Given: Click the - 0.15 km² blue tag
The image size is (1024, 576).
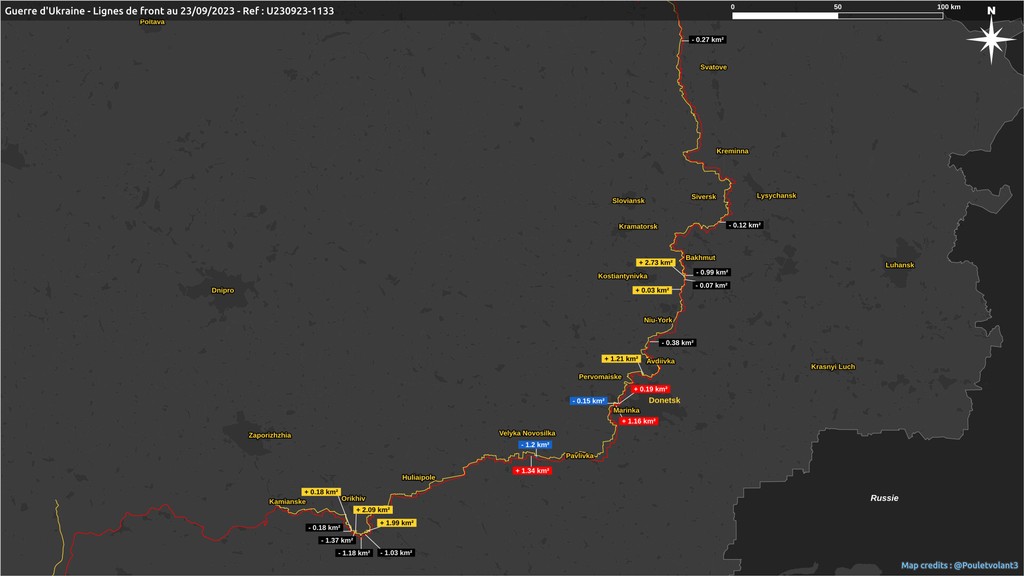Looking at the screenshot, I should 588,401.
